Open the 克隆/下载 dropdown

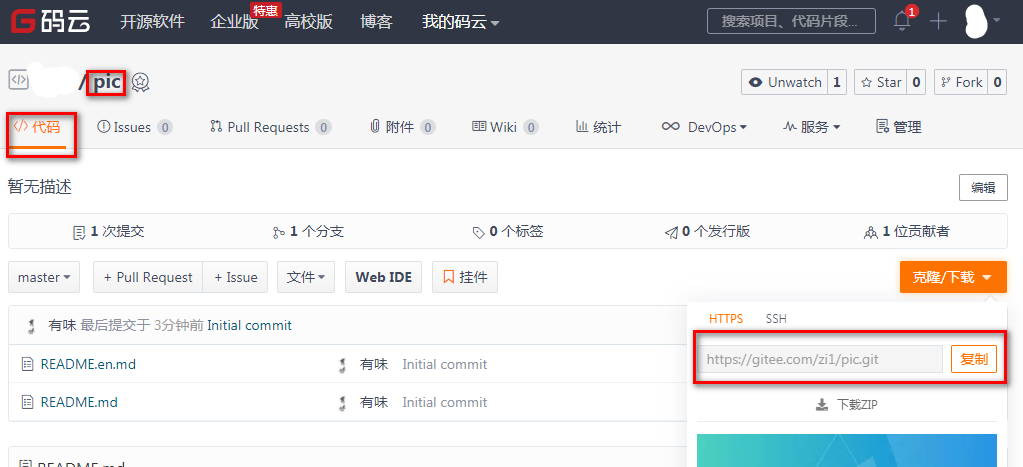tap(953, 277)
